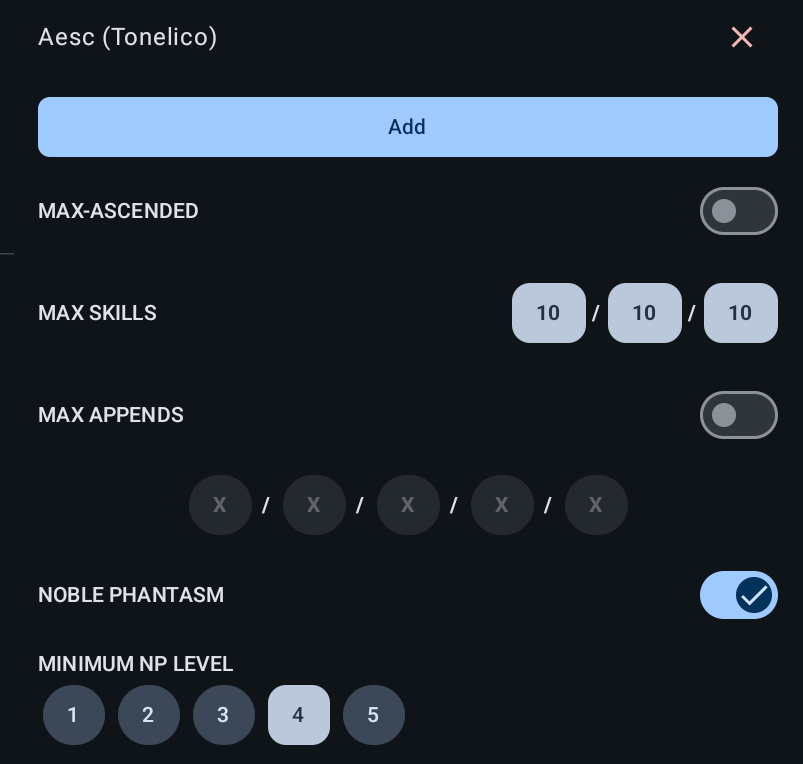Click the Add button
This screenshot has height=764, width=803.
point(407,127)
